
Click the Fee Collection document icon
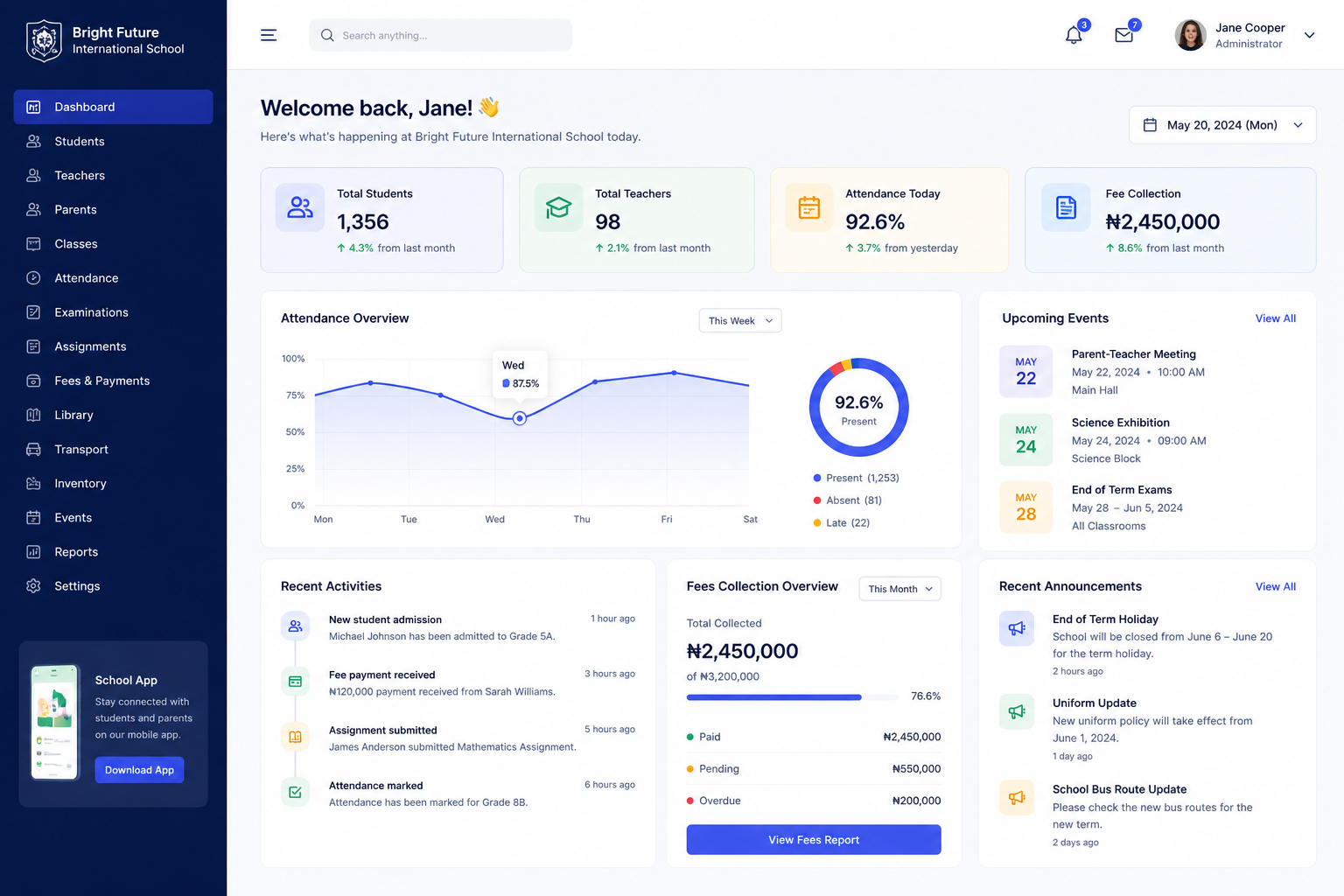1066,207
